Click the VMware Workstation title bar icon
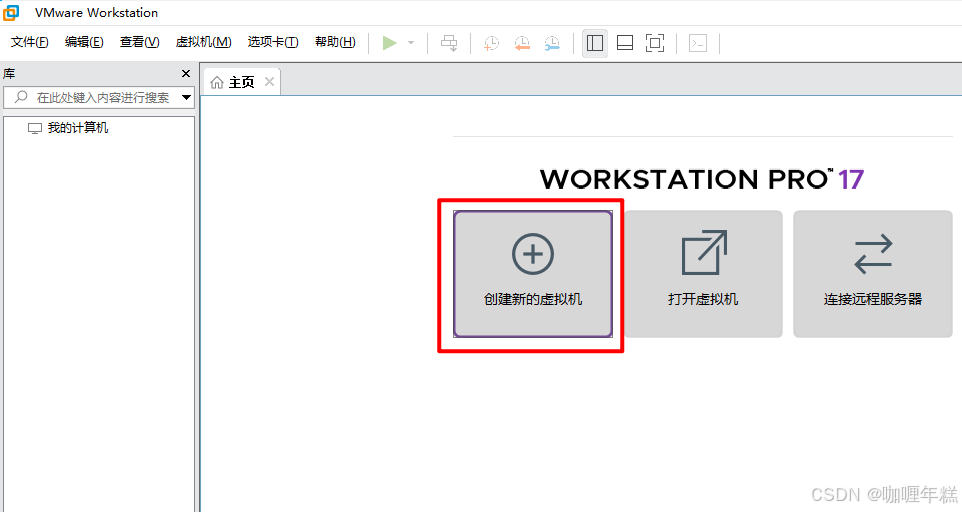This screenshot has width=962, height=512. point(11,12)
